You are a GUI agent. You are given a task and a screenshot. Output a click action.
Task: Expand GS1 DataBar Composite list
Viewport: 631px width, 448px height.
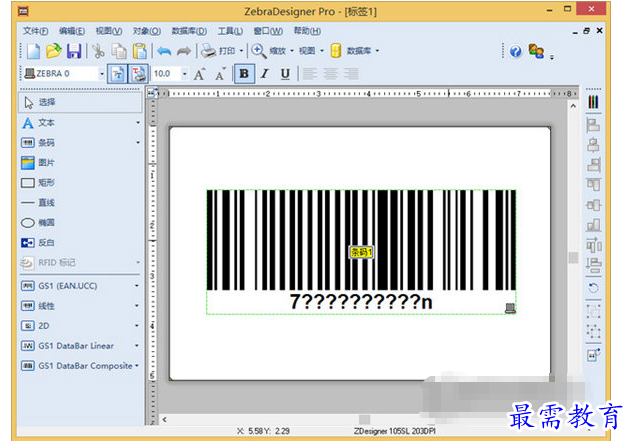pos(137,365)
